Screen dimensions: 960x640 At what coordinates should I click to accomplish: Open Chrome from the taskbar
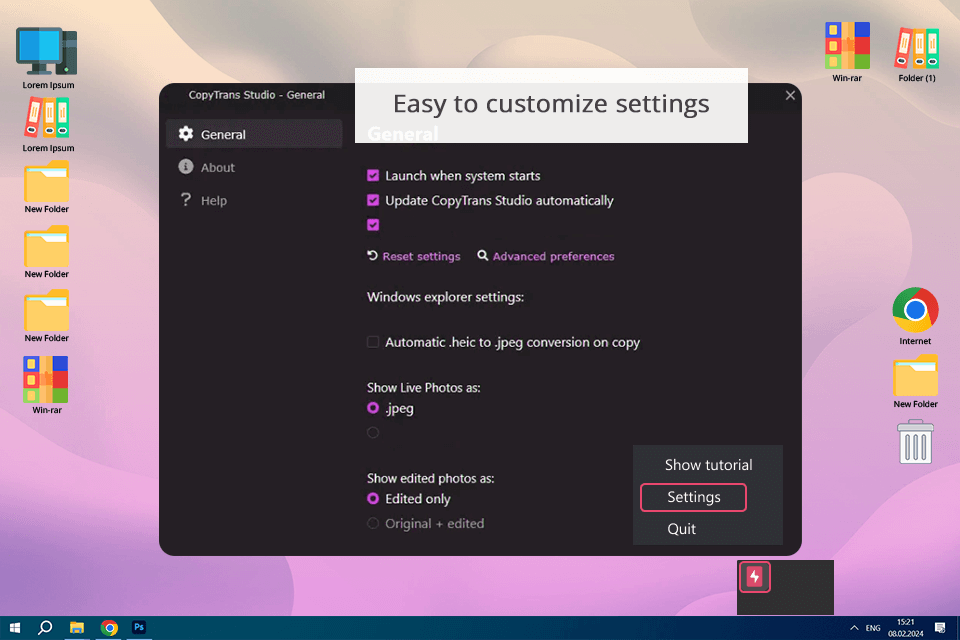click(109, 628)
